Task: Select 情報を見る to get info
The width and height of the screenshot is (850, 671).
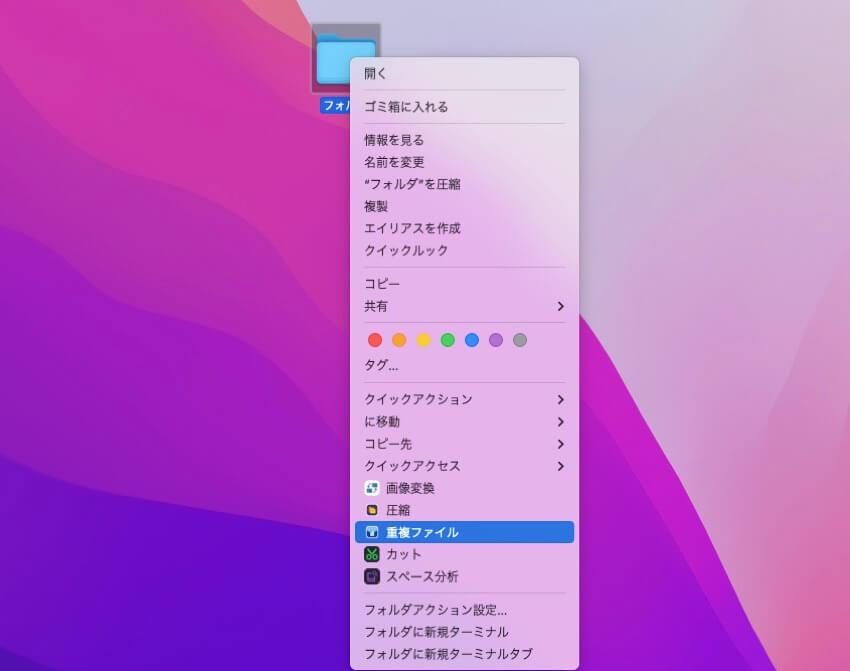Action: coord(394,140)
